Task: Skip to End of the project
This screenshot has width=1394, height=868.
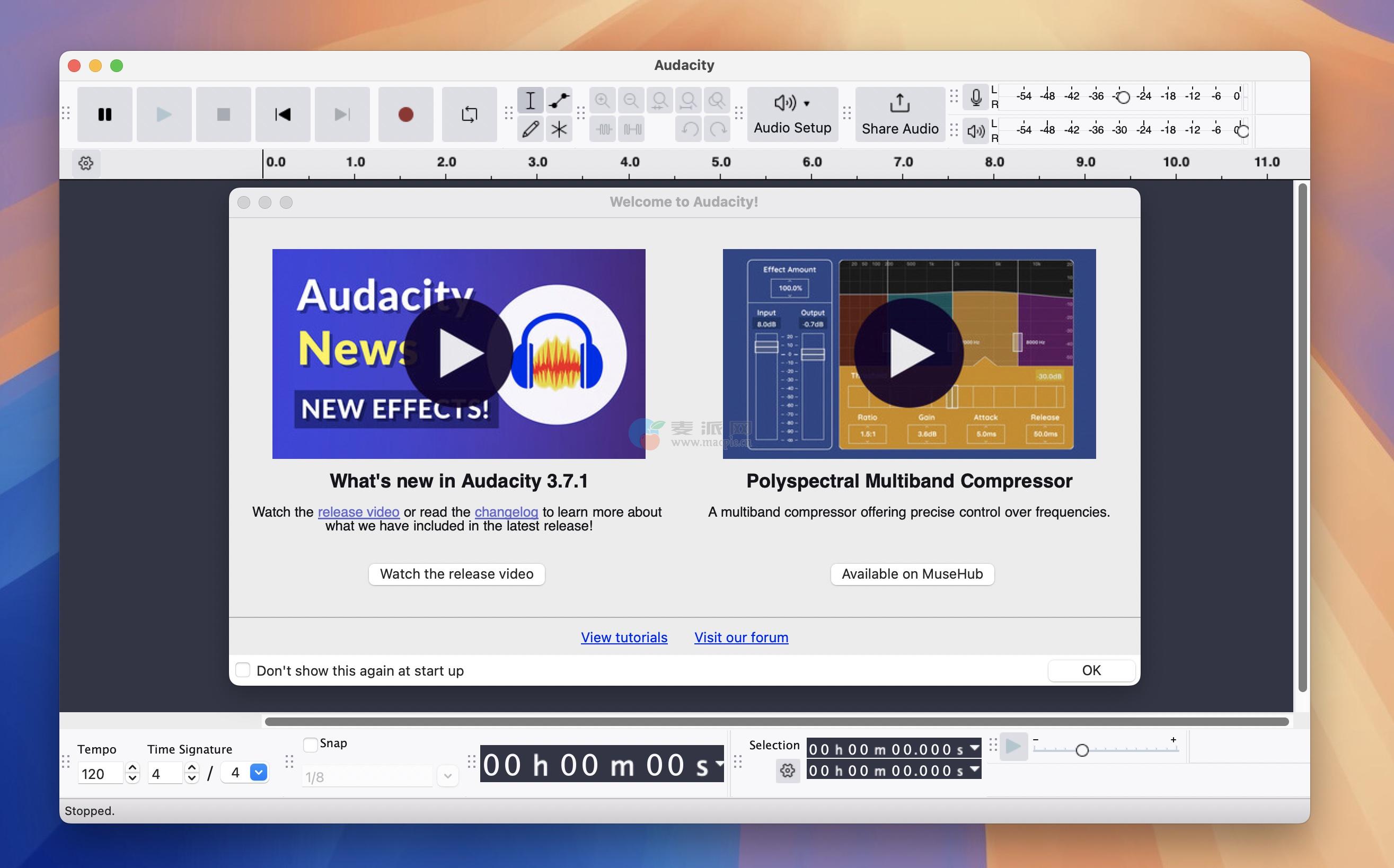Action: pyautogui.click(x=342, y=114)
